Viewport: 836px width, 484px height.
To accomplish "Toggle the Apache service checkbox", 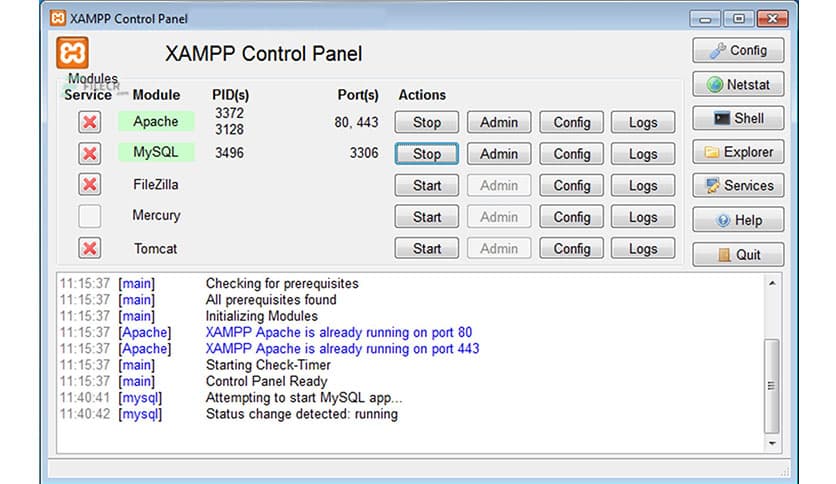I will click(x=90, y=122).
